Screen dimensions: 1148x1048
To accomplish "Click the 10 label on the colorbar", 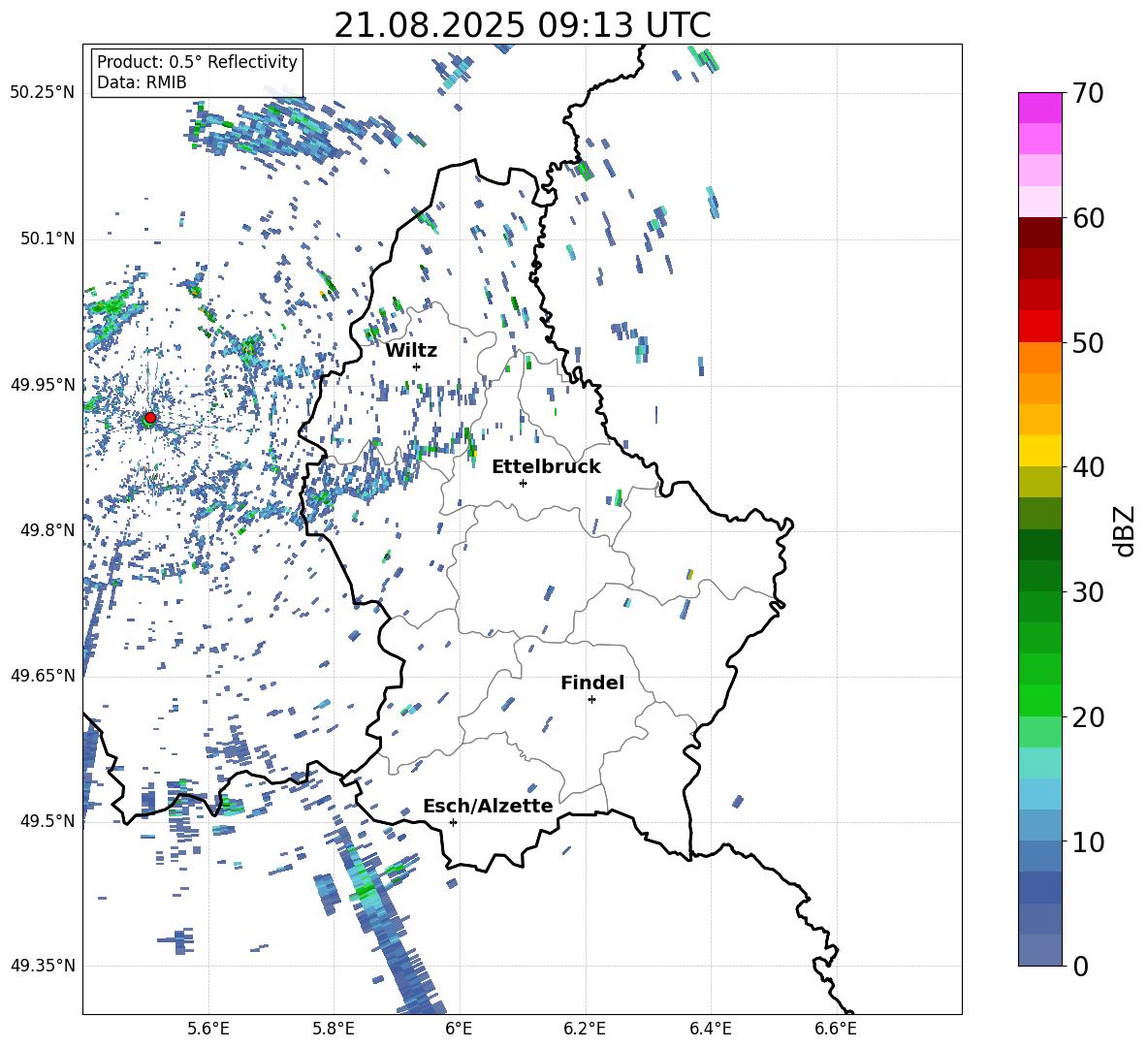I will [x=1088, y=842].
